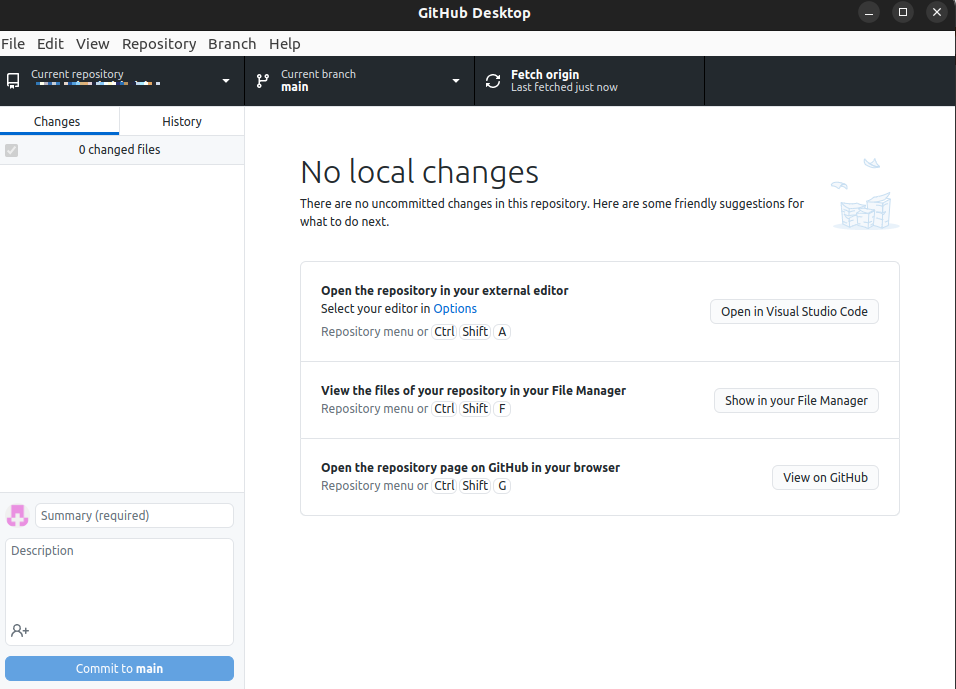Click the user avatar beside the Summary field

click(x=18, y=516)
